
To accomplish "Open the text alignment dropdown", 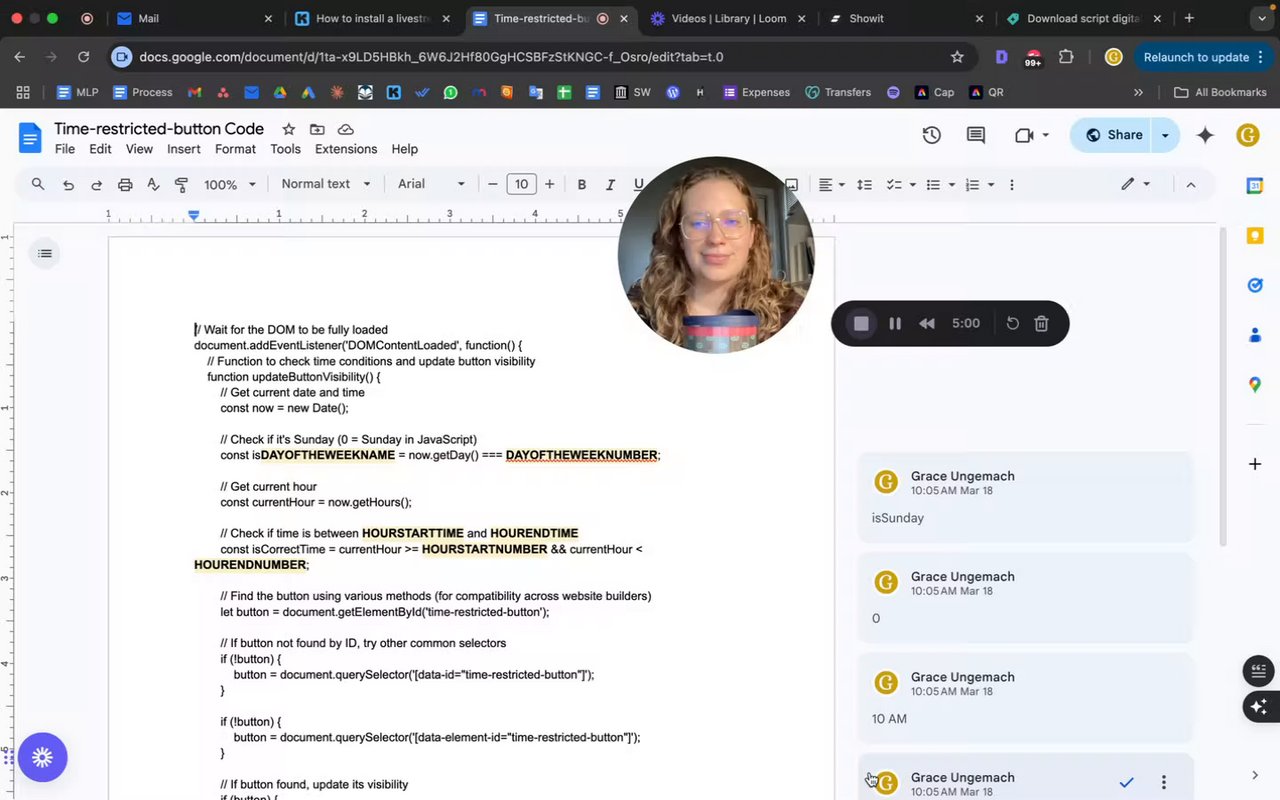I will coord(832,184).
